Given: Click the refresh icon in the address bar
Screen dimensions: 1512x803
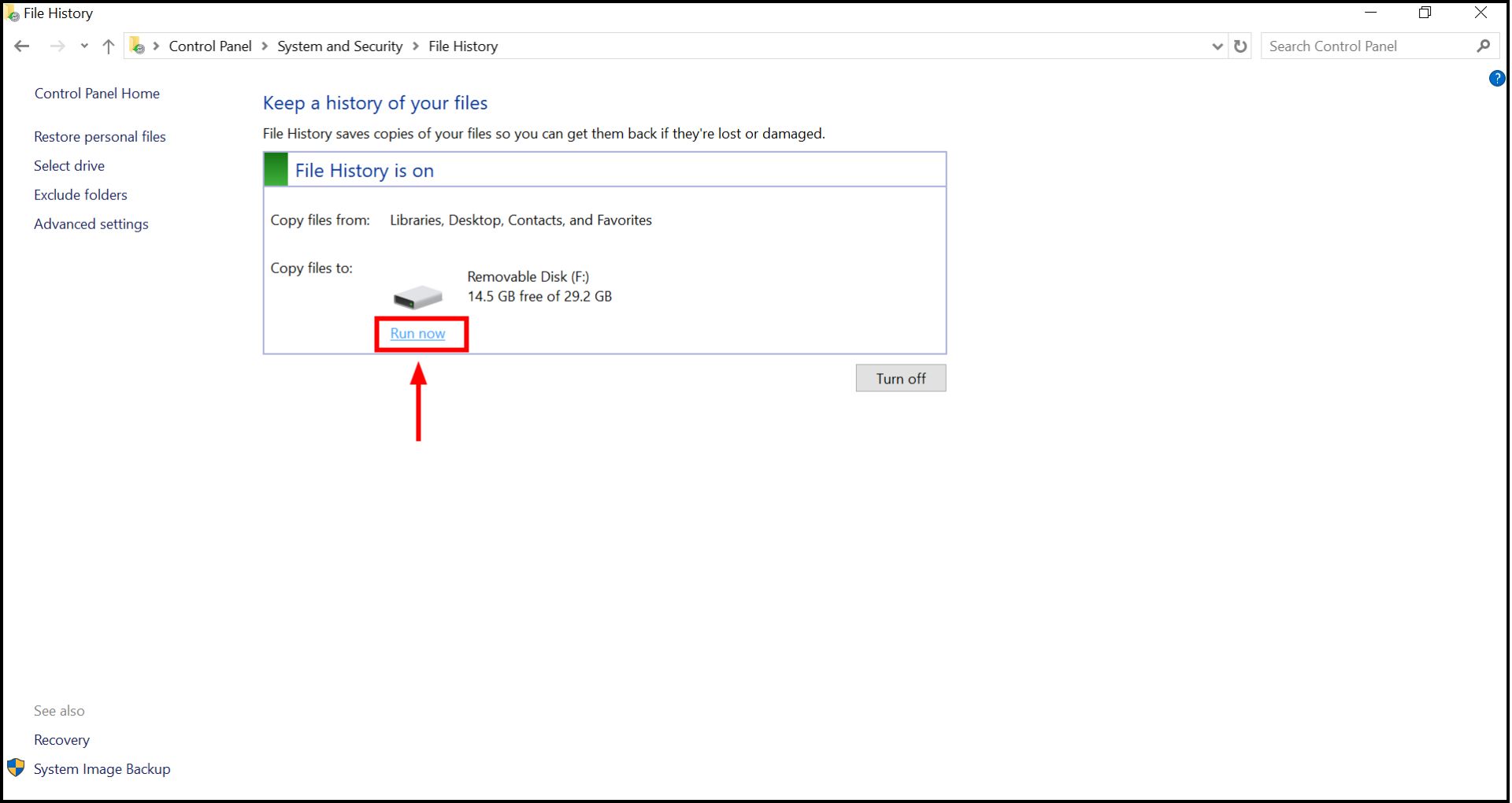Looking at the screenshot, I should 1240,46.
